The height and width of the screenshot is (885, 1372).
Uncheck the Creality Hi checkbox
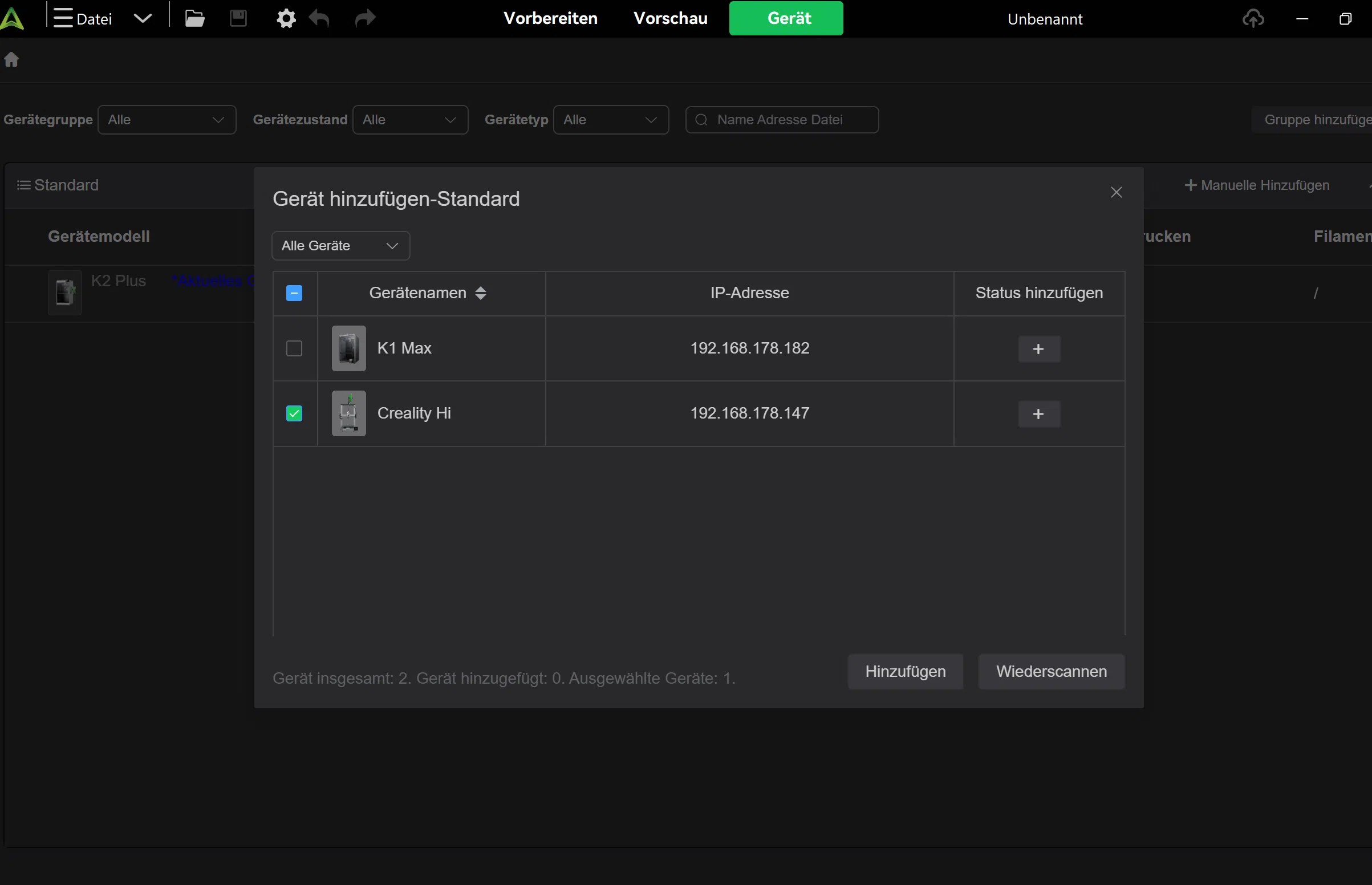294,413
